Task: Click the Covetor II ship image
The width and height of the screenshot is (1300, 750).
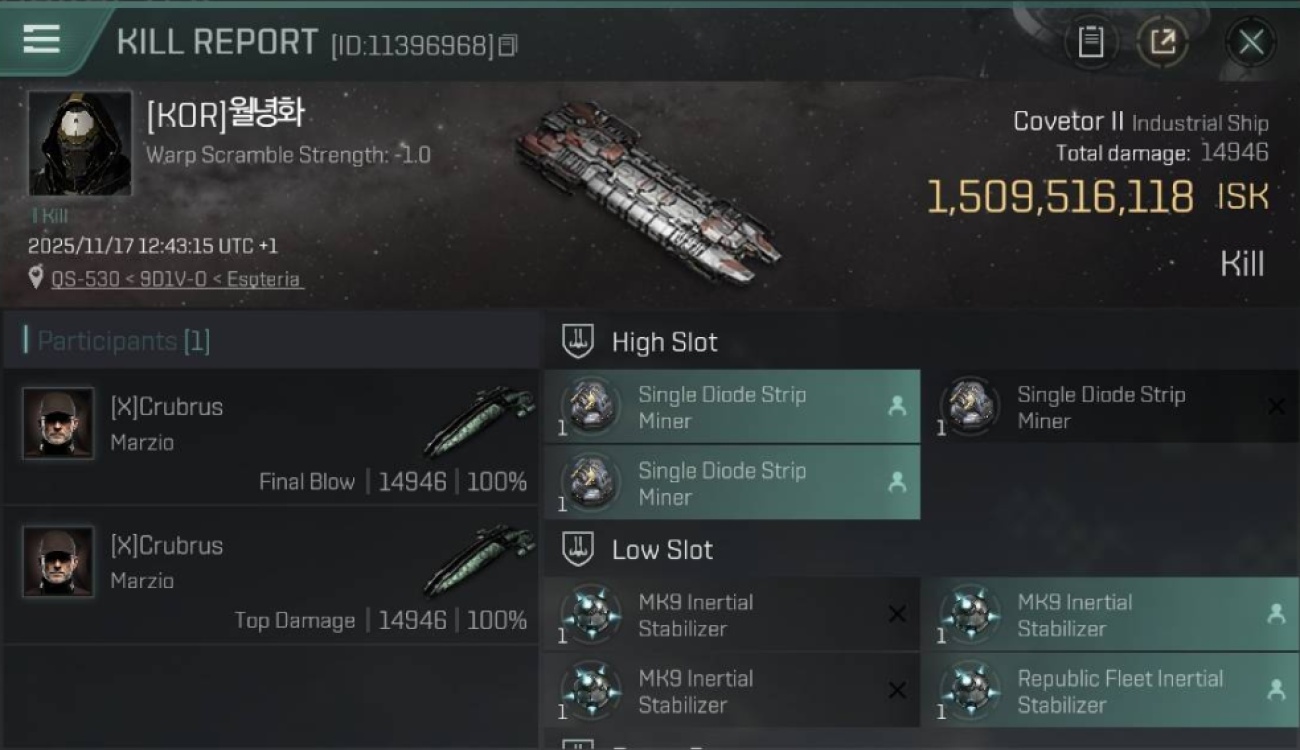Action: [x=647, y=192]
